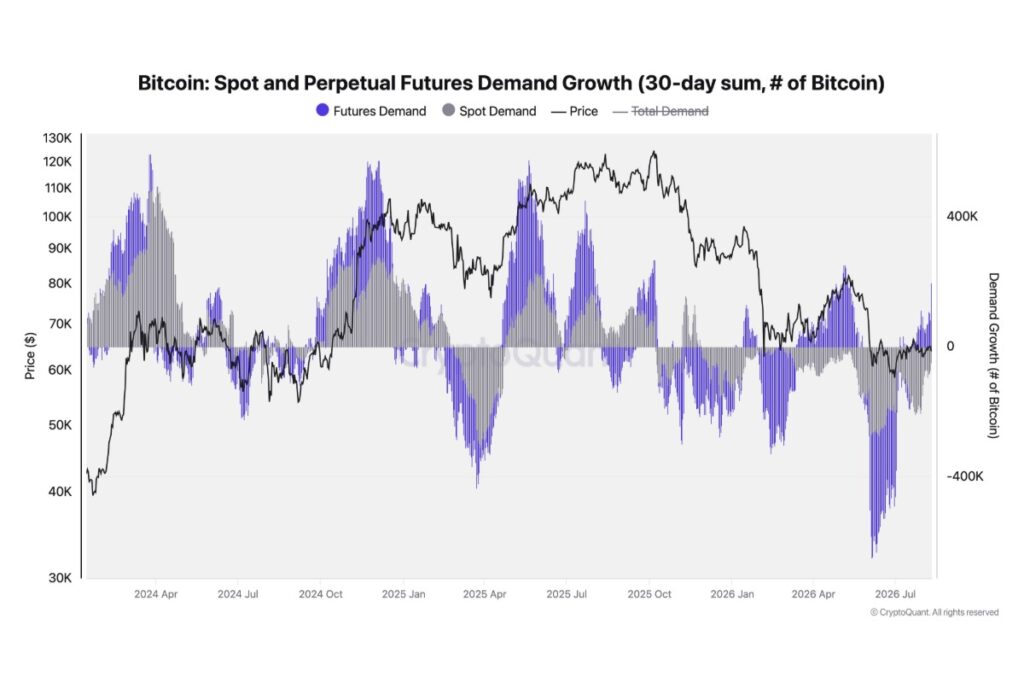The height and width of the screenshot is (683, 1024).
Task: Click the -400K demand growth axis label
Action: tap(965, 477)
